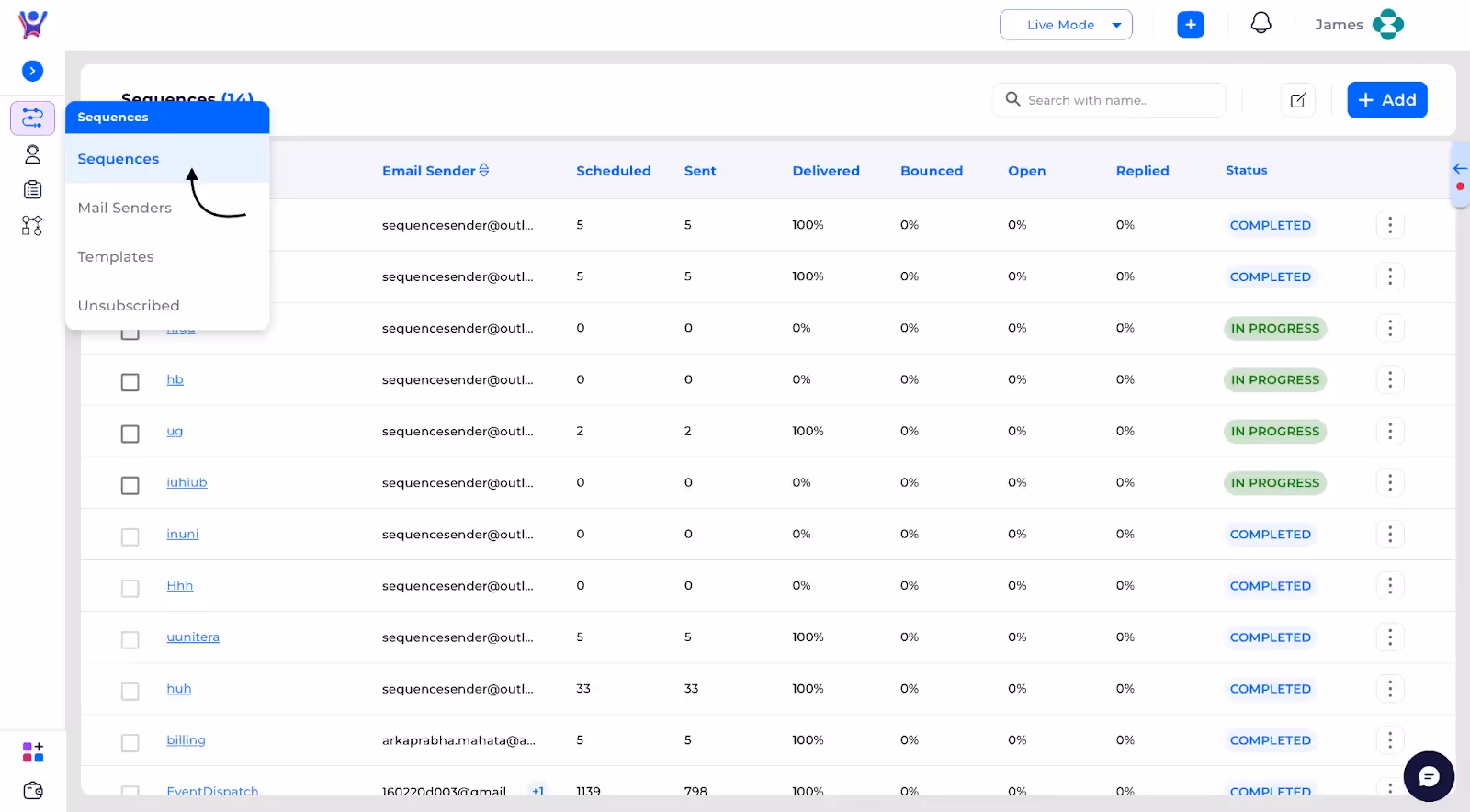Open the inuni sequence link

[x=182, y=534]
